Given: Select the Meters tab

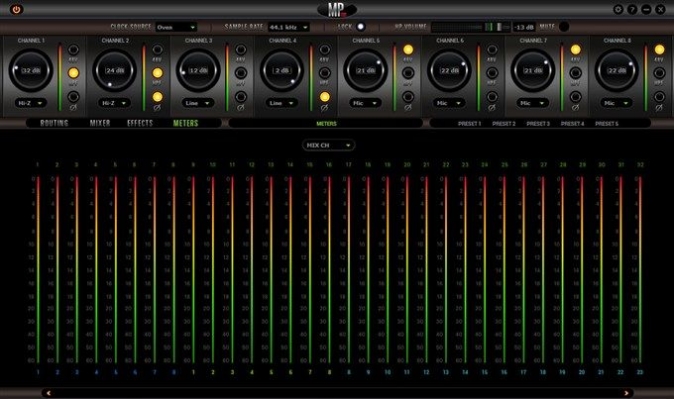Looking at the screenshot, I should [x=186, y=123].
